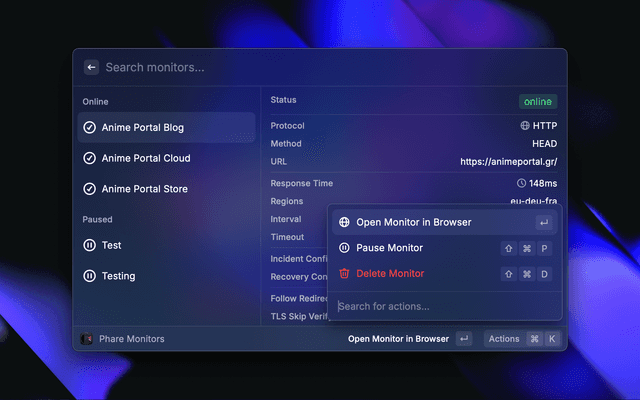Click the clock icon beside response time
Image resolution: width=640 pixels, height=400 pixels.
521,184
